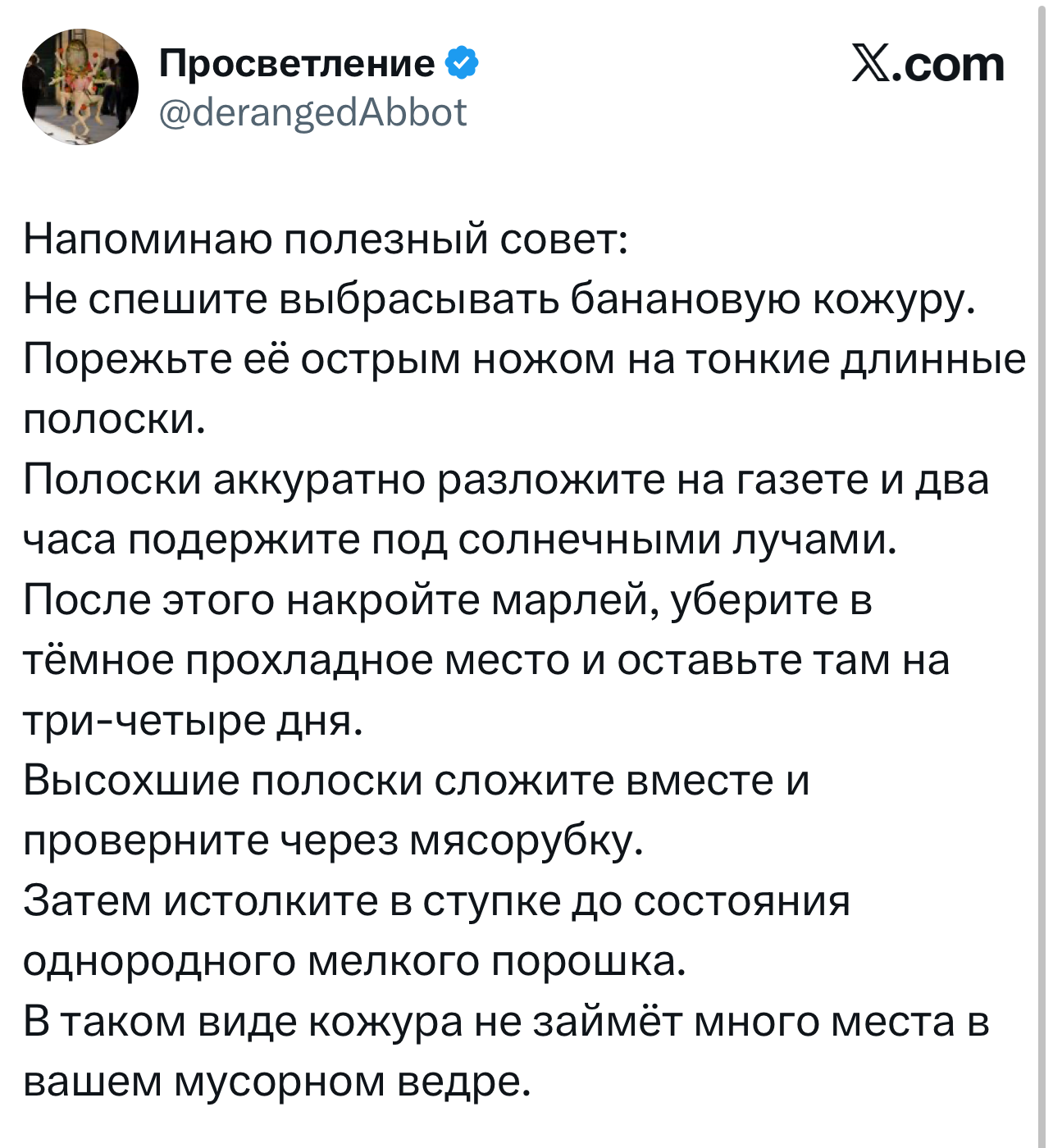Click the text 'солнечными лучами'

(x=675, y=540)
